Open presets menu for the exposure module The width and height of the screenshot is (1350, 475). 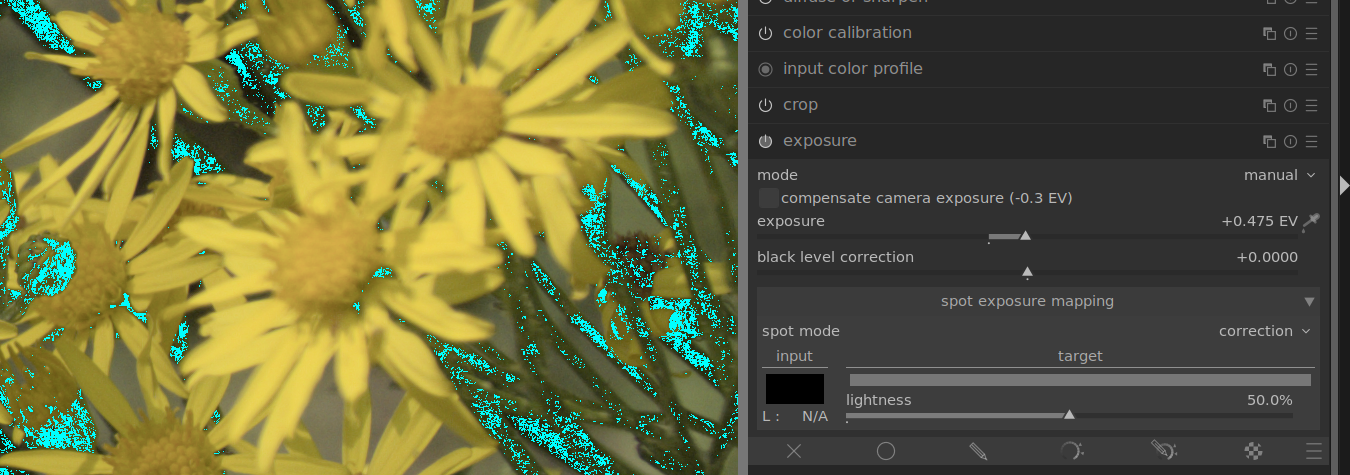[x=1312, y=141]
